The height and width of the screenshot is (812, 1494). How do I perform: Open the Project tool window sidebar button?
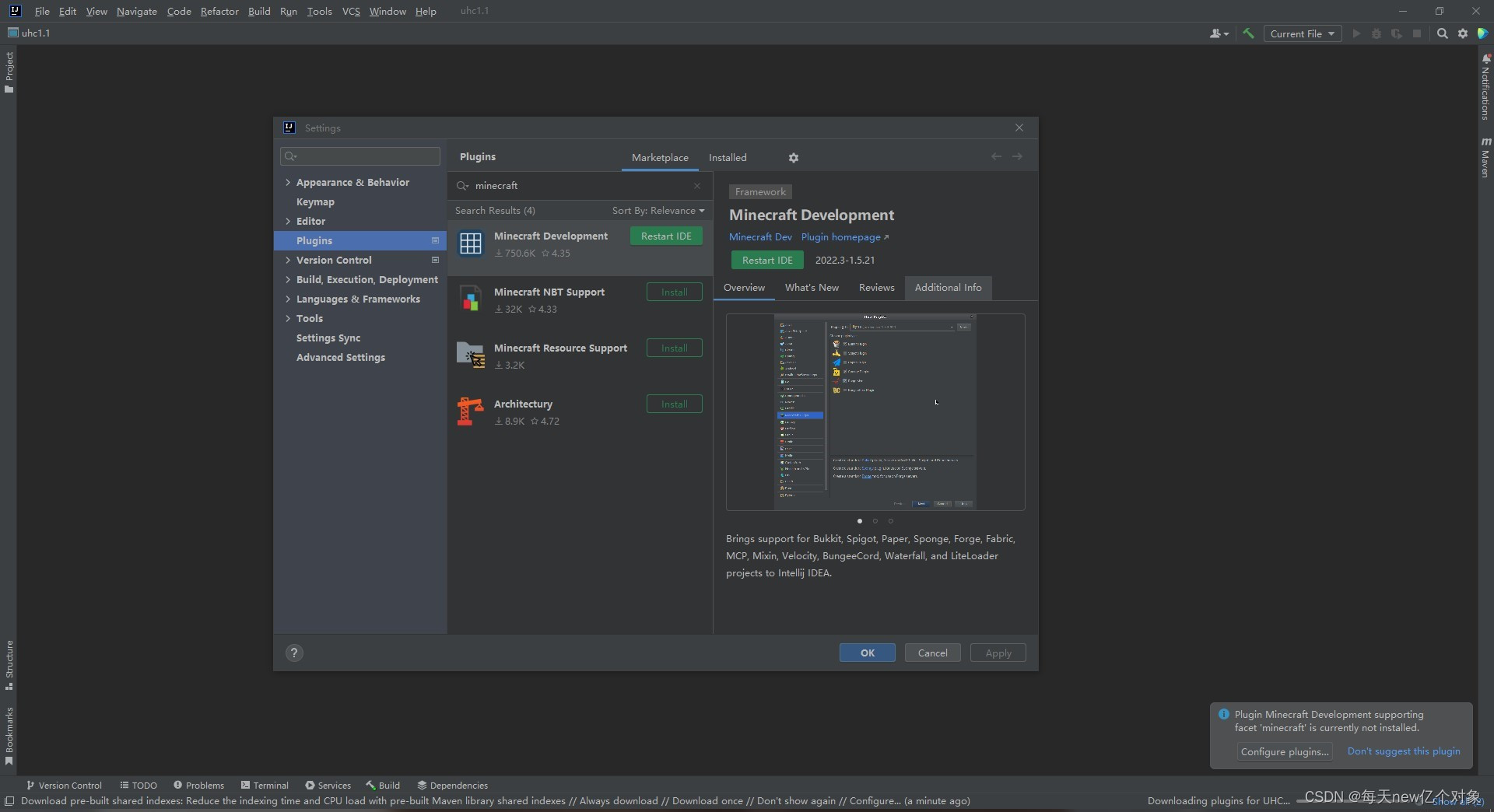pos(9,72)
